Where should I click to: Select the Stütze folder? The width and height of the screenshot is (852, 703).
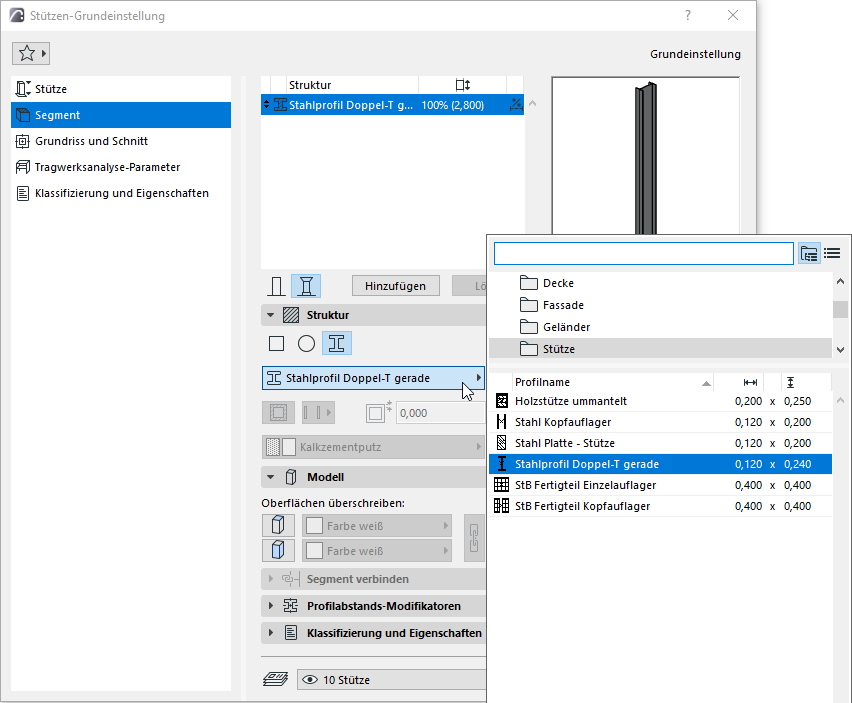pos(660,349)
